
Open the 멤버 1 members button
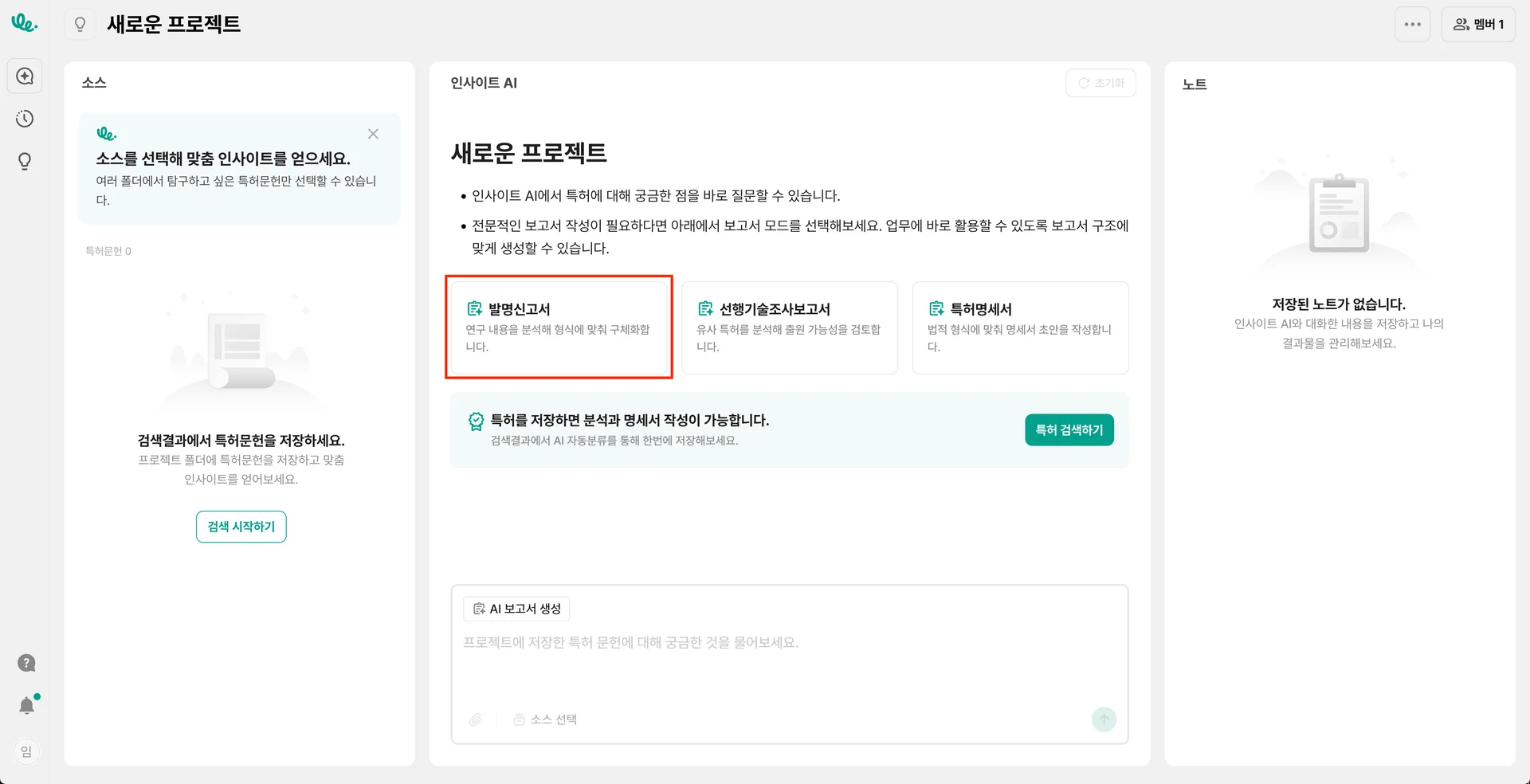coord(1478,25)
